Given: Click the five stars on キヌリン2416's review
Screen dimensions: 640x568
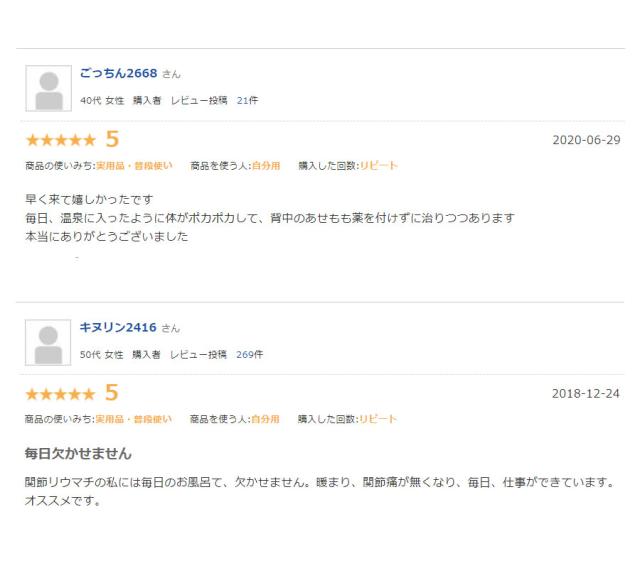Looking at the screenshot, I should click(x=60, y=394).
